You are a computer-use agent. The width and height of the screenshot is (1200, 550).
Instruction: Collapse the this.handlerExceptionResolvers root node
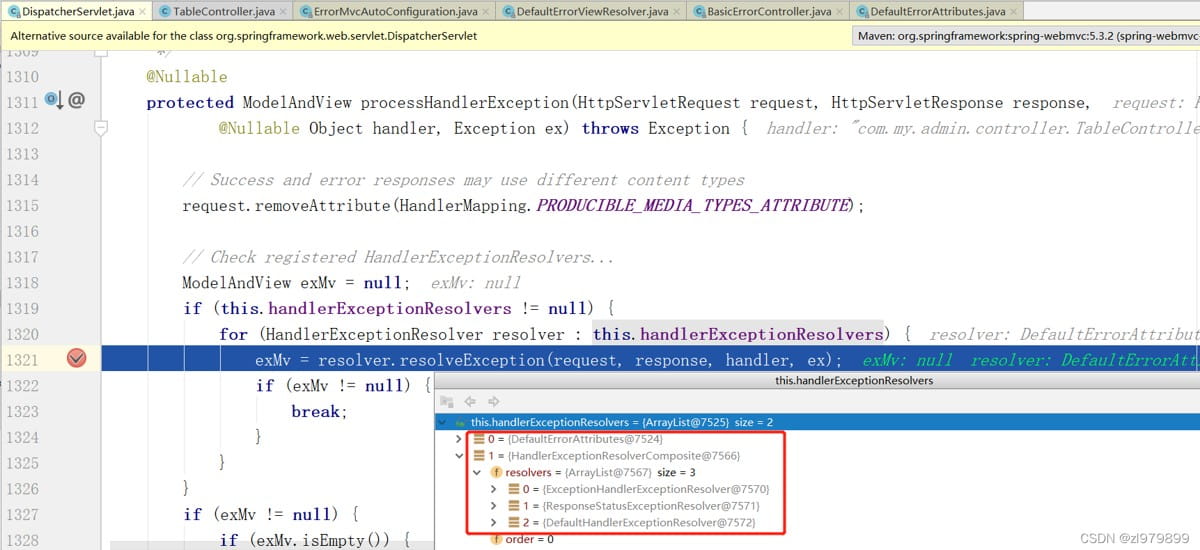pos(444,423)
